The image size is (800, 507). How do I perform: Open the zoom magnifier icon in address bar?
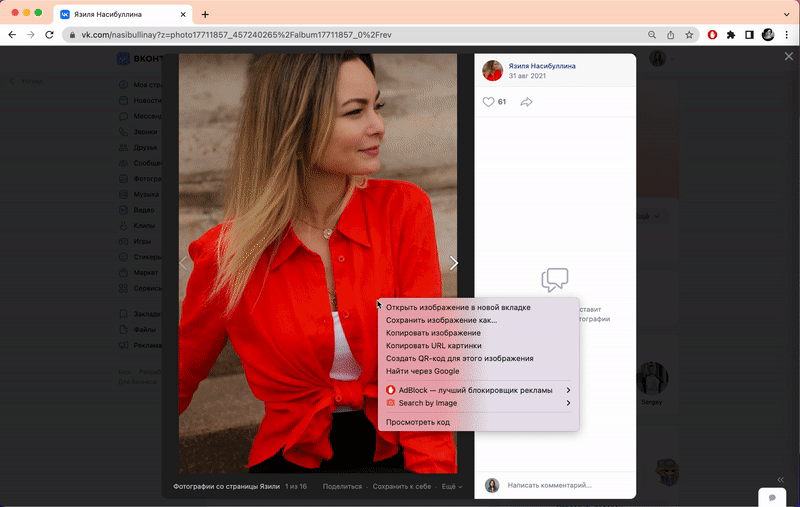pos(652,35)
